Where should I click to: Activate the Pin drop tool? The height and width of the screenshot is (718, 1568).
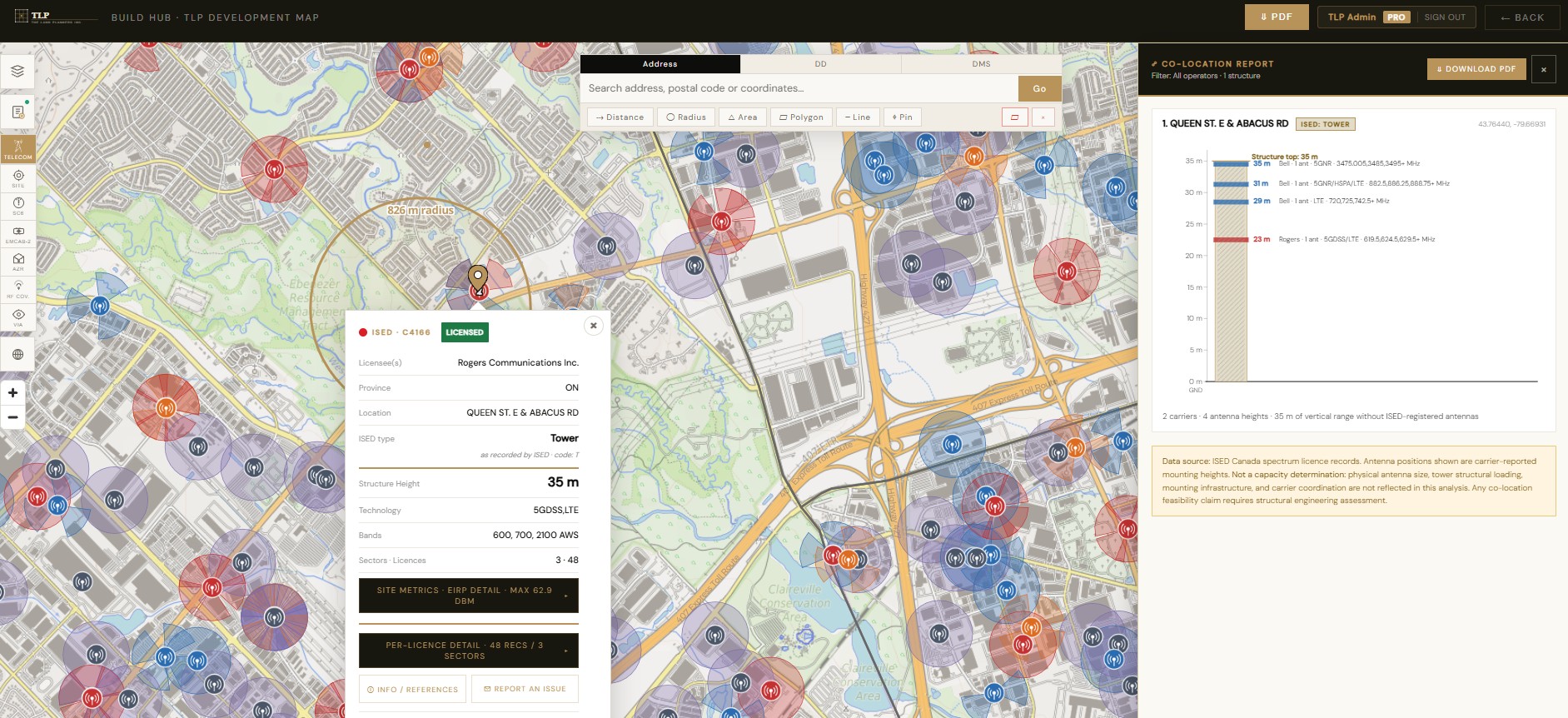coord(903,117)
